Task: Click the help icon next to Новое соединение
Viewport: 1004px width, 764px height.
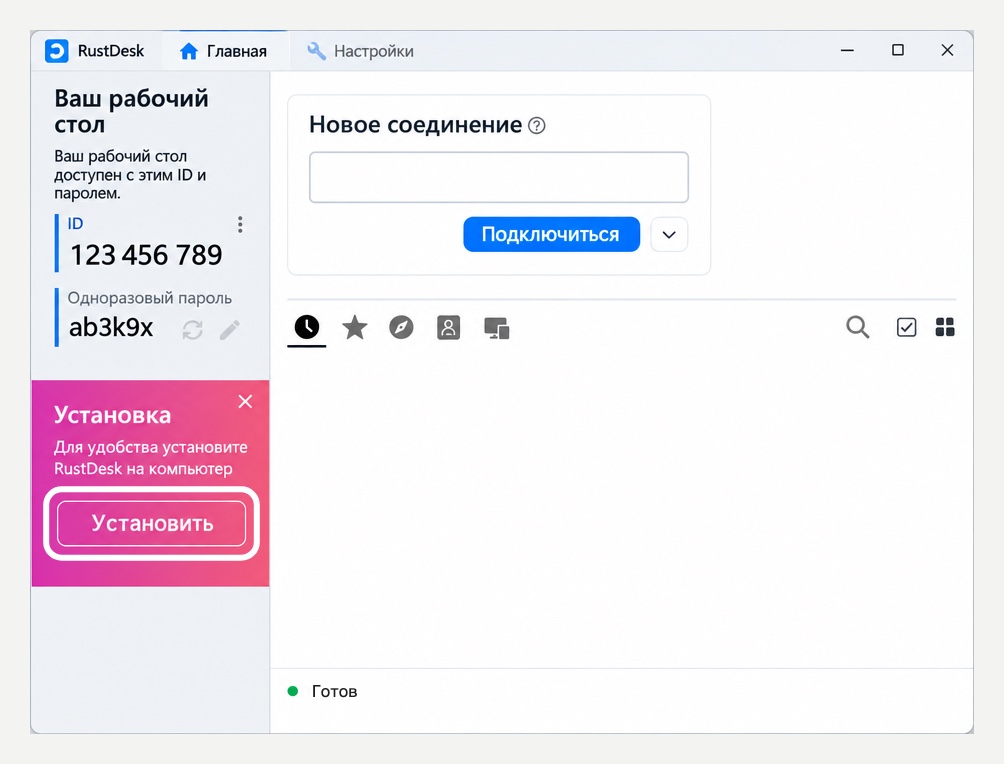Action: (537, 126)
